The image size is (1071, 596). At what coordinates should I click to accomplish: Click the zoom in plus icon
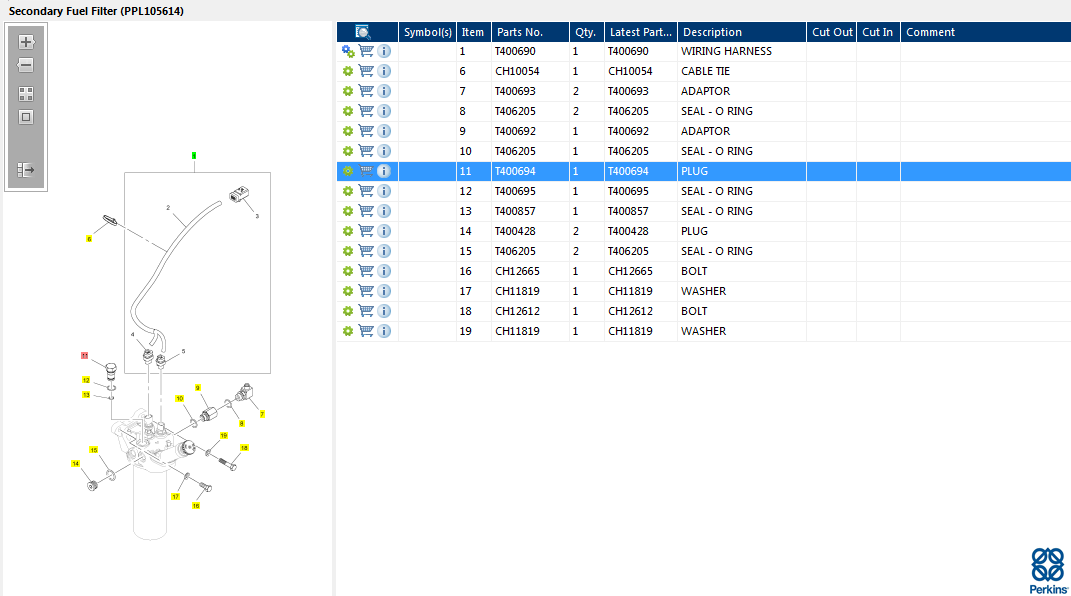tap(26, 42)
